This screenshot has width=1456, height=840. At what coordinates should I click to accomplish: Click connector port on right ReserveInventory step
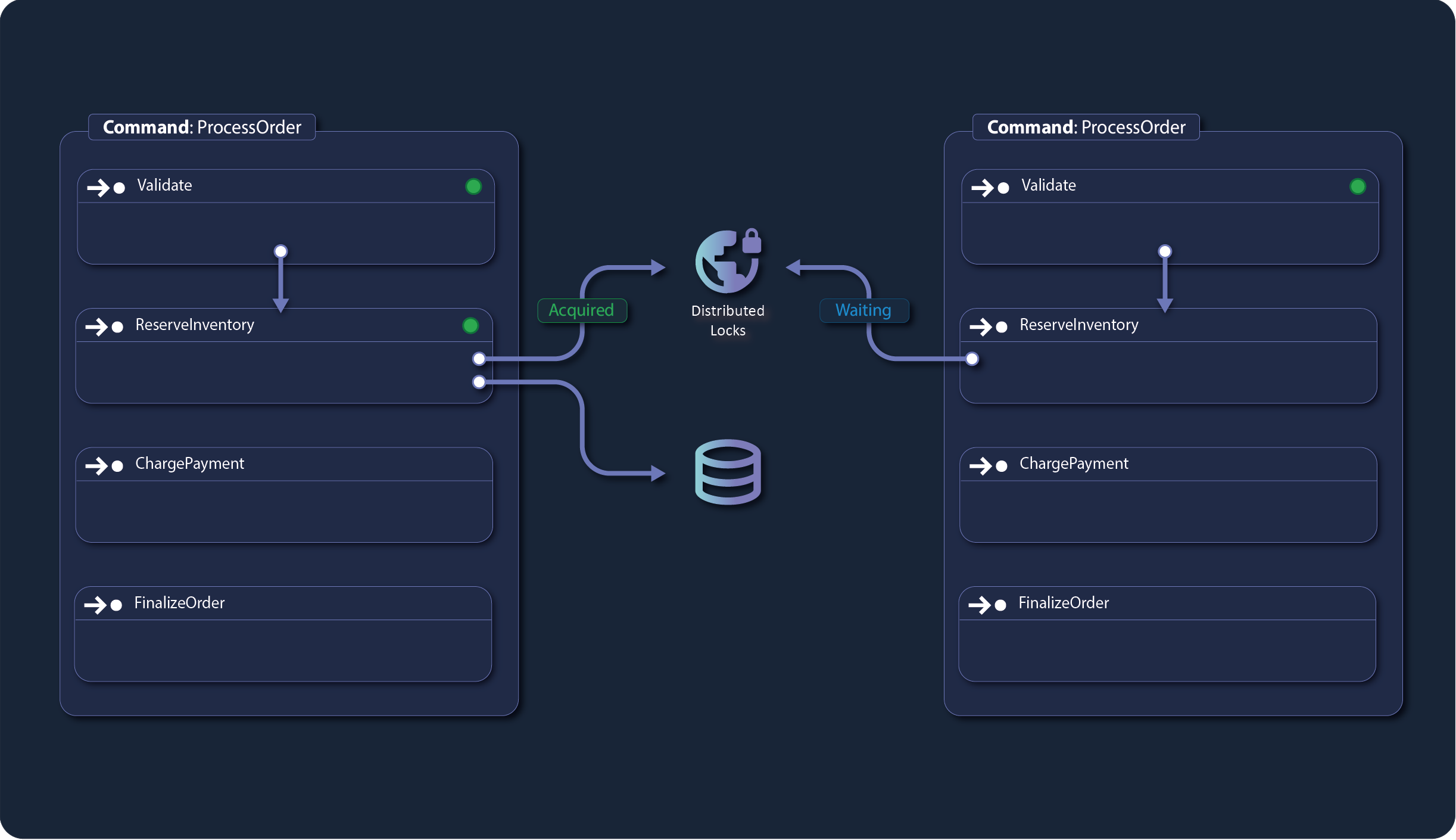pos(972,359)
